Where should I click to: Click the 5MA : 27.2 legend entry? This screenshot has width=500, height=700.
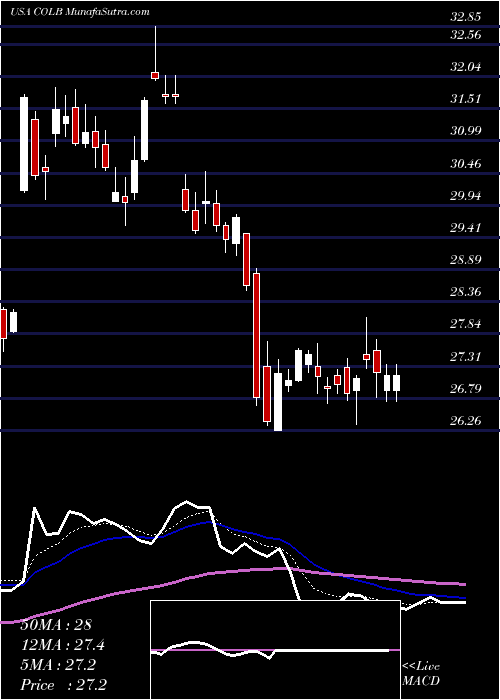click(58, 665)
